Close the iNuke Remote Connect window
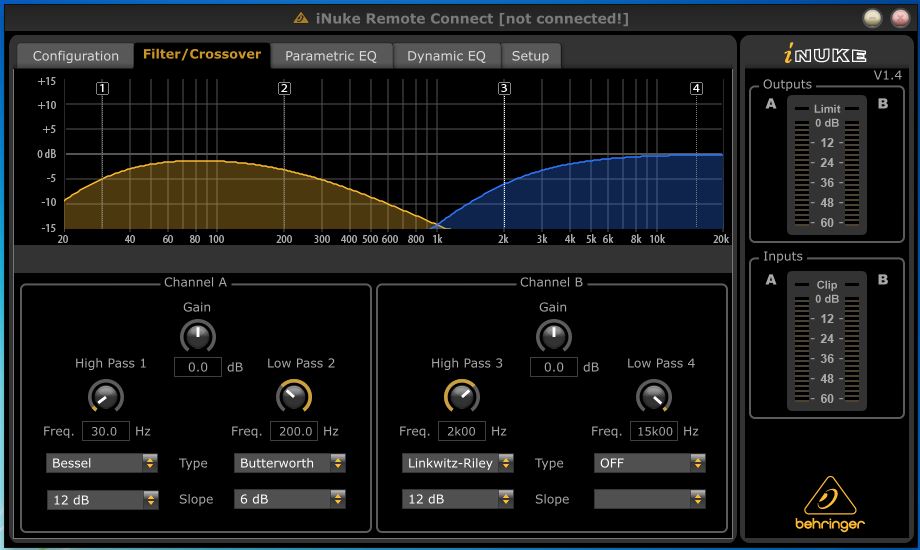The image size is (920, 550). tap(900, 18)
